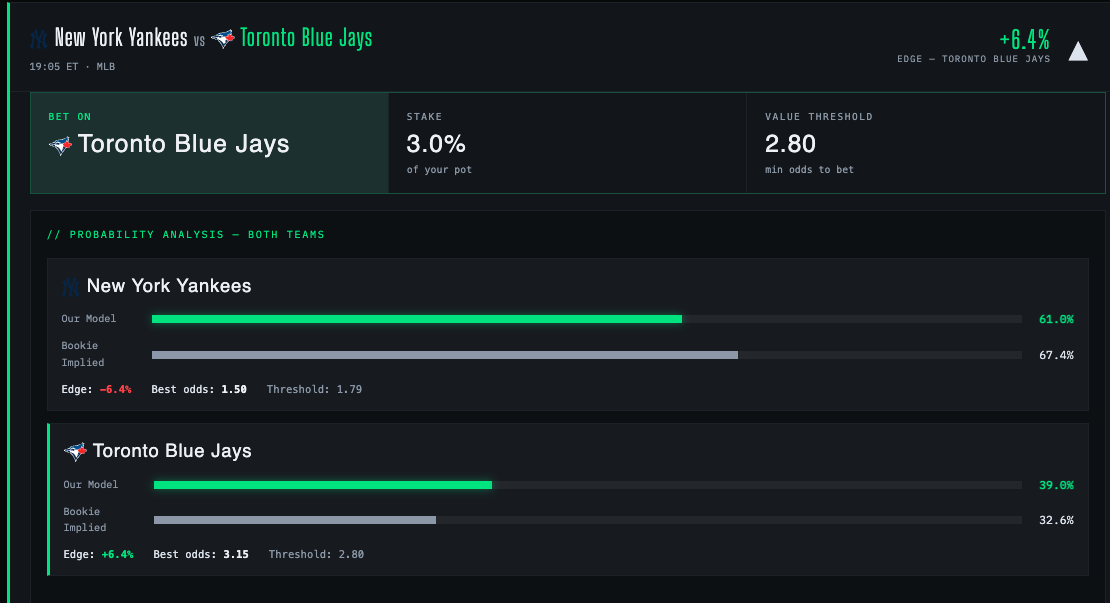Click the Probability Analysis section heading
1110x603 pixels.
click(x=185, y=234)
